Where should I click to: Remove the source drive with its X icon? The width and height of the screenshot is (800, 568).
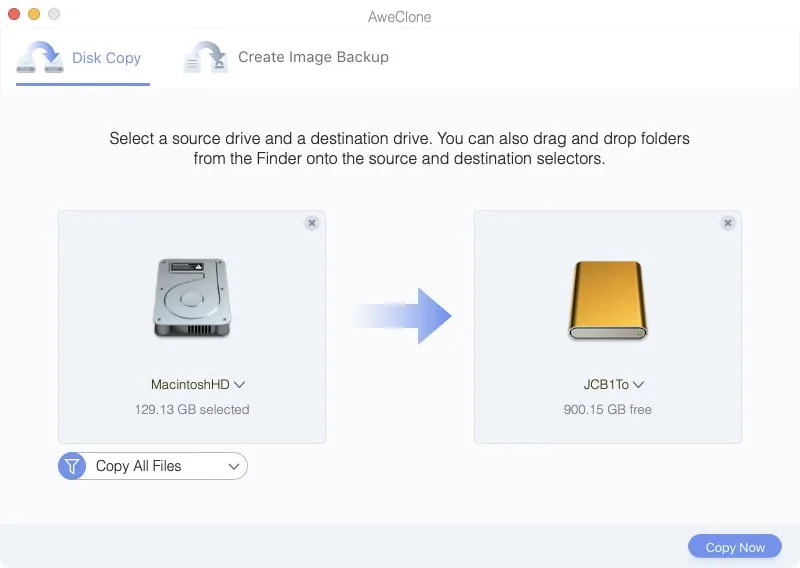coord(312,223)
